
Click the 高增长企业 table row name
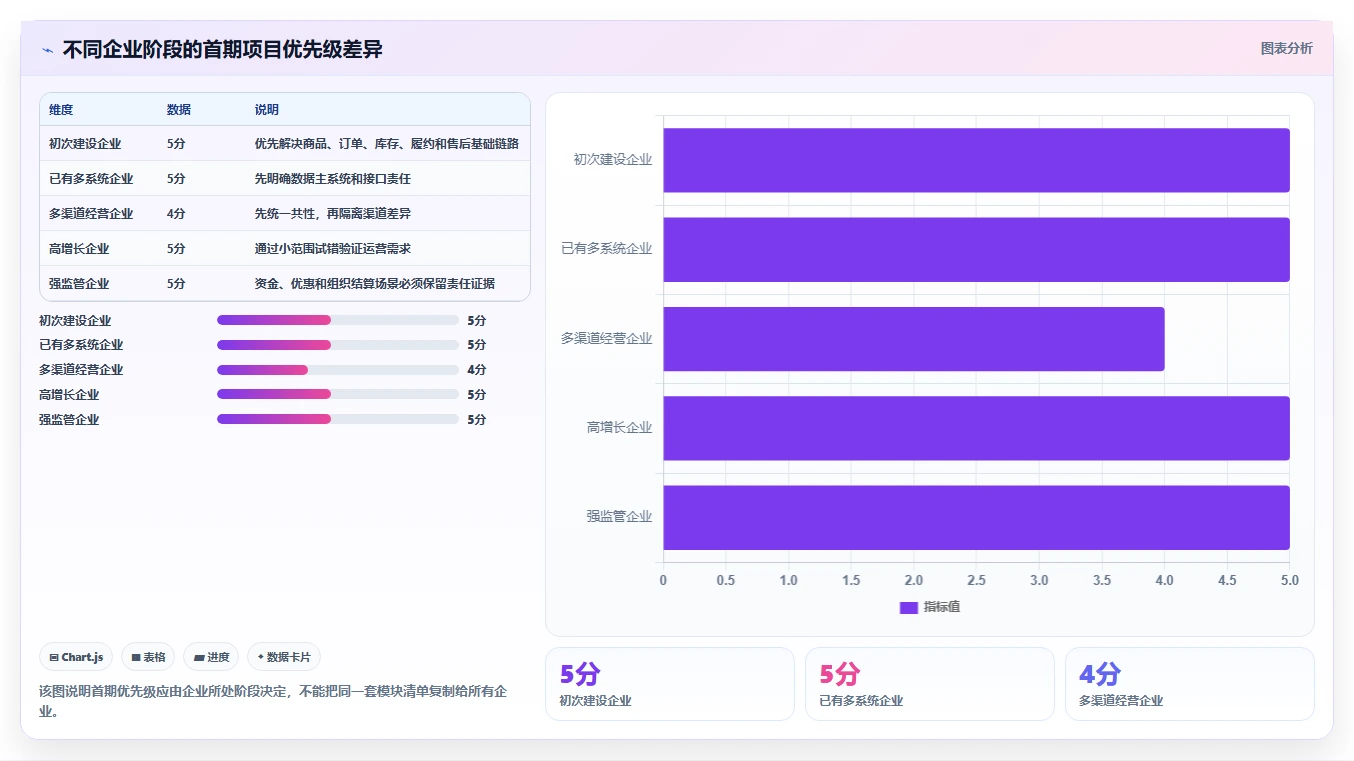[x=79, y=249]
